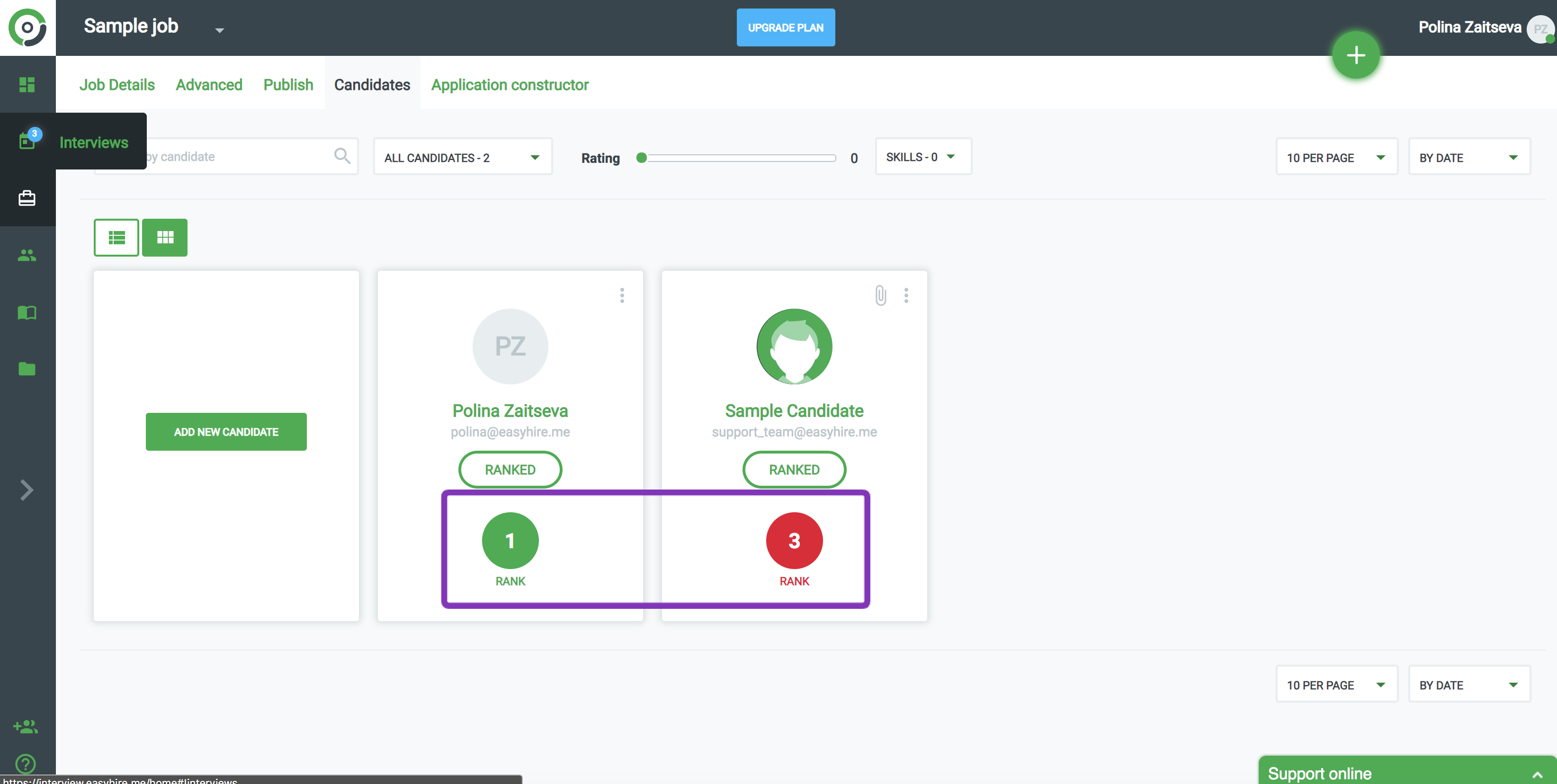The width and height of the screenshot is (1557, 784).
Task: Switch to grid view layout
Action: pyautogui.click(x=165, y=238)
